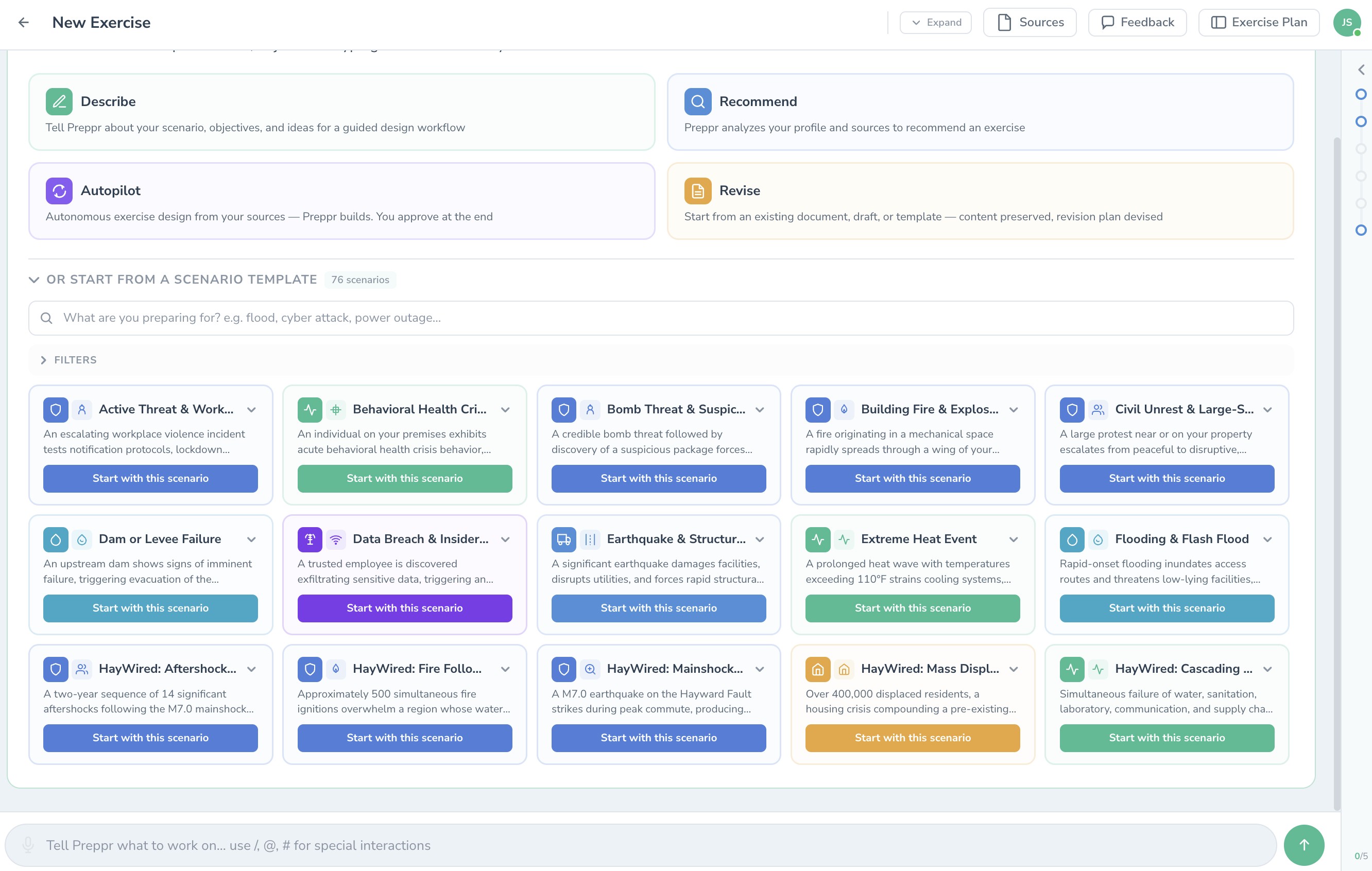This screenshot has width=1372, height=871.
Task: Start with the Dam or Levee Failure scenario
Action: 150,608
